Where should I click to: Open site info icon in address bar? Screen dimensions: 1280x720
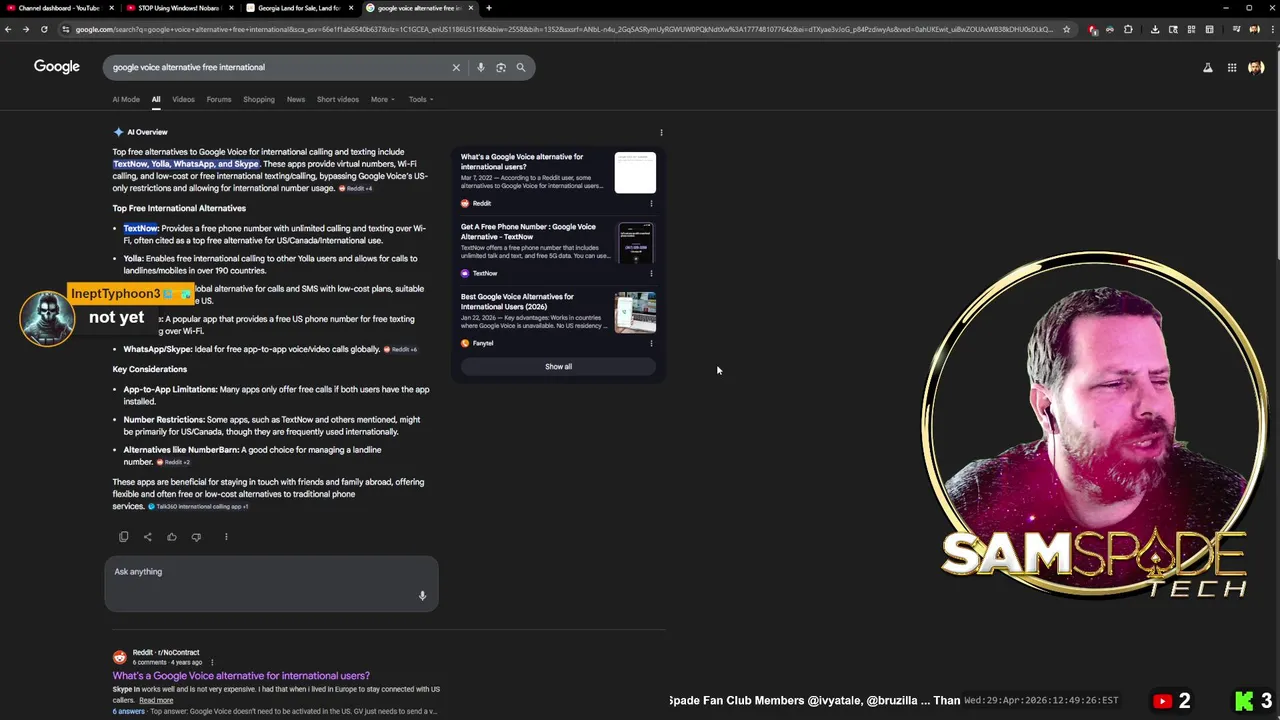66,29
